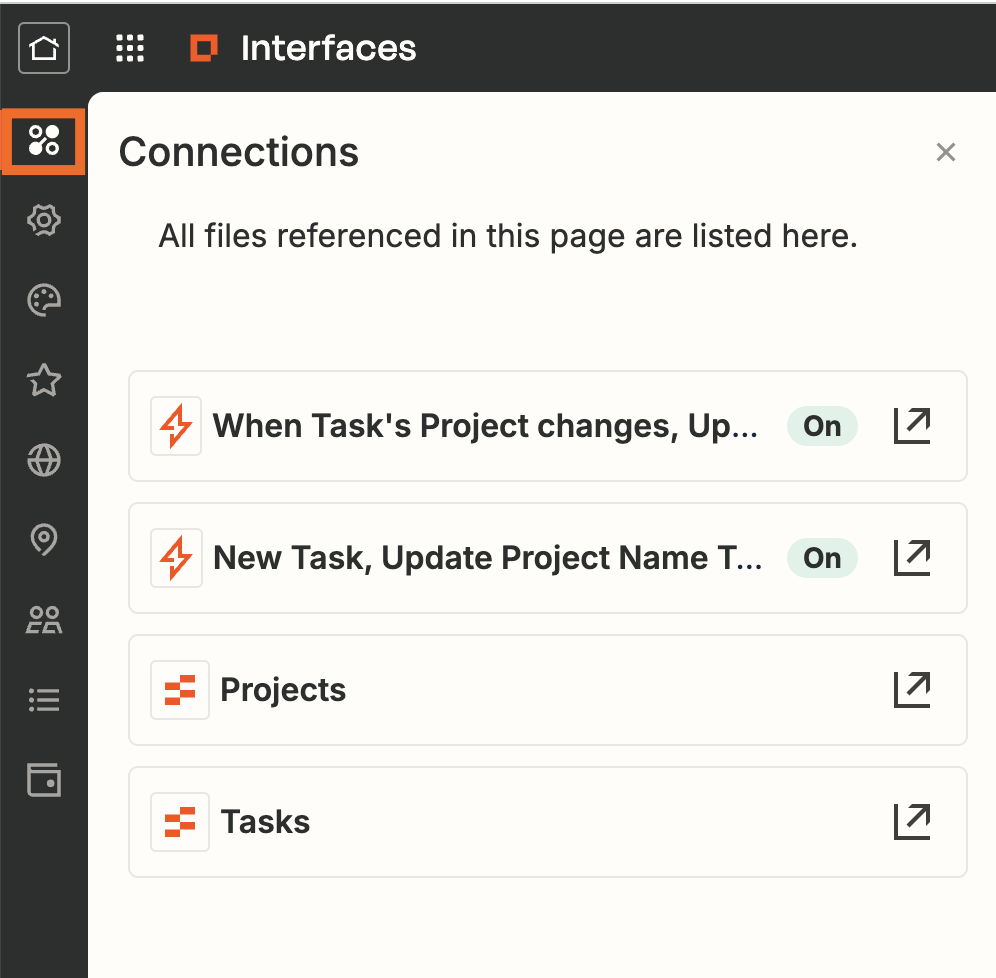Open the wallet-shaped sidebar icon
The image size is (996, 978).
coord(44,780)
